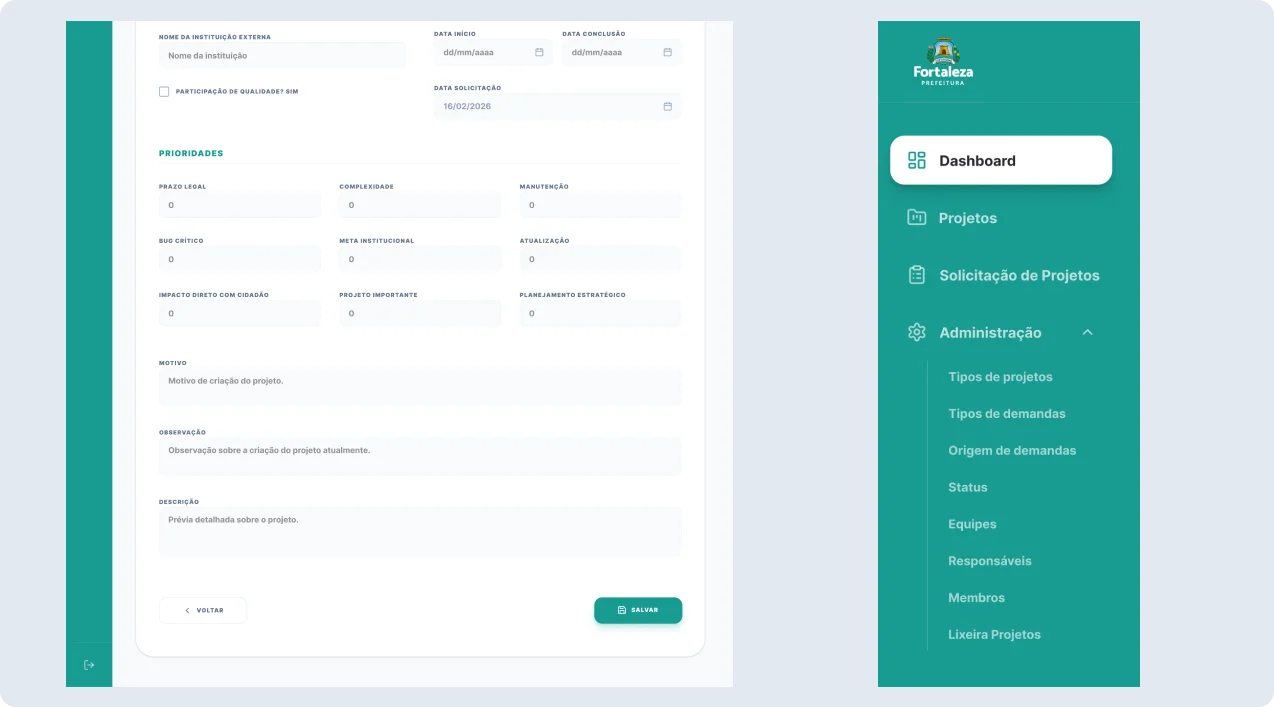This screenshot has width=1274, height=707.
Task: Collapse the Administração submenu chevron
Action: coord(1088,332)
